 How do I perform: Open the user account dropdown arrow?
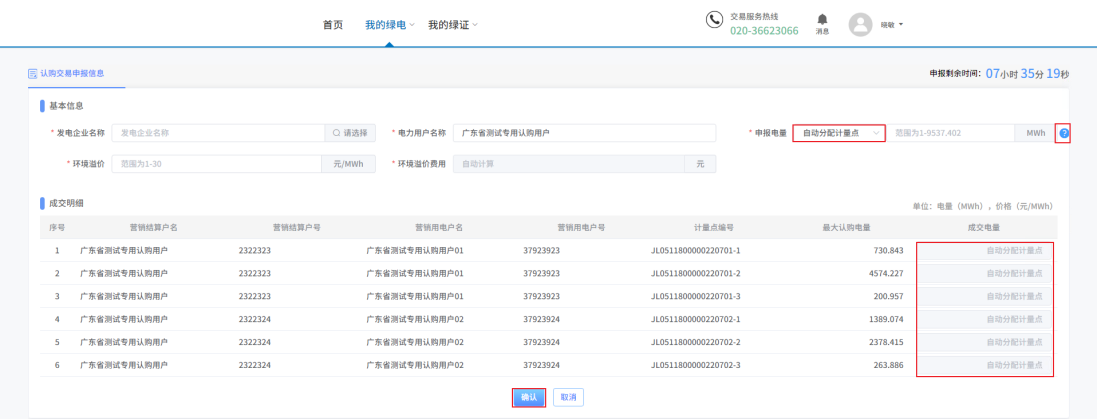pyautogui.click(x=901, y=25)
